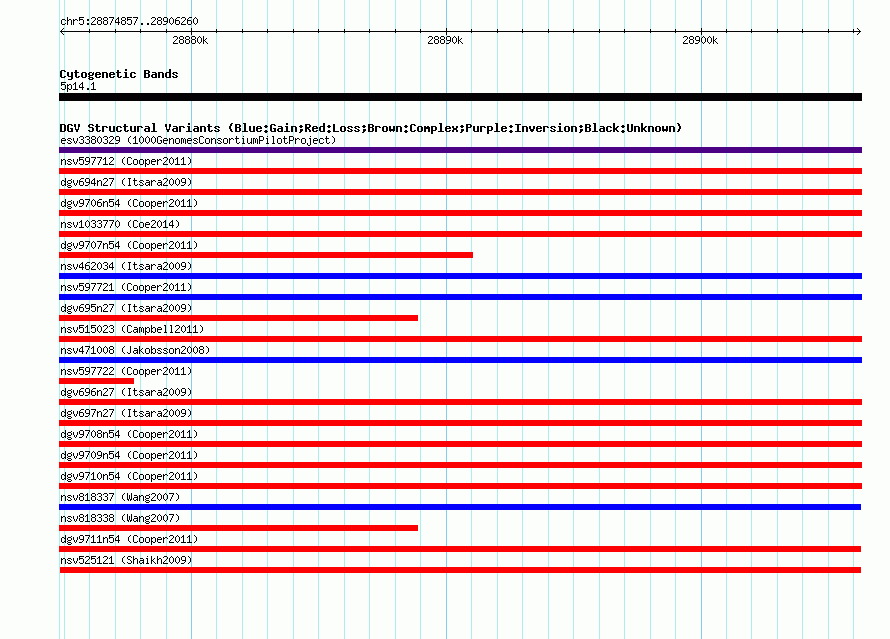This screenshot has height=639, width=890.
Task: Click red loss bar under dgv9710n54
Action: (460, 486)
